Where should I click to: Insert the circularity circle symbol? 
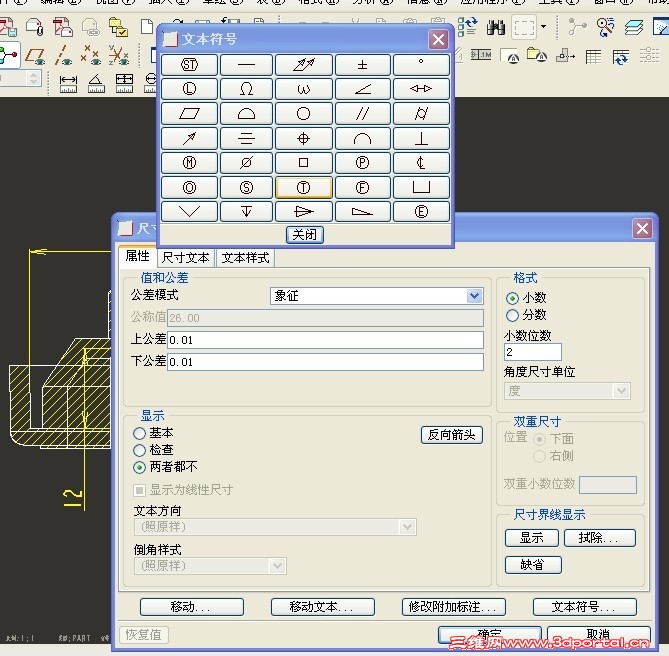(x=303, y=114)
